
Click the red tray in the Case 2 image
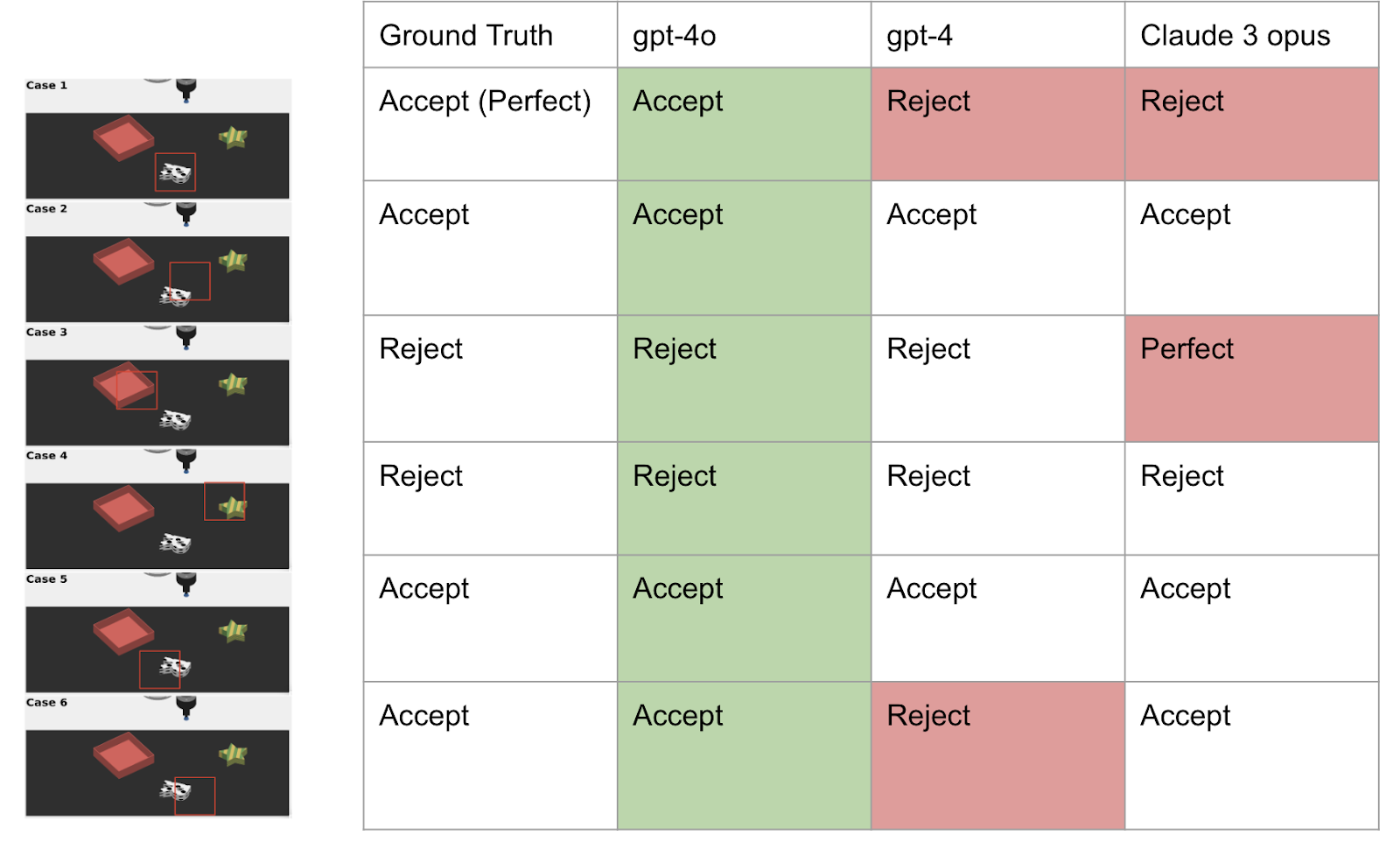tap(123, 261)
